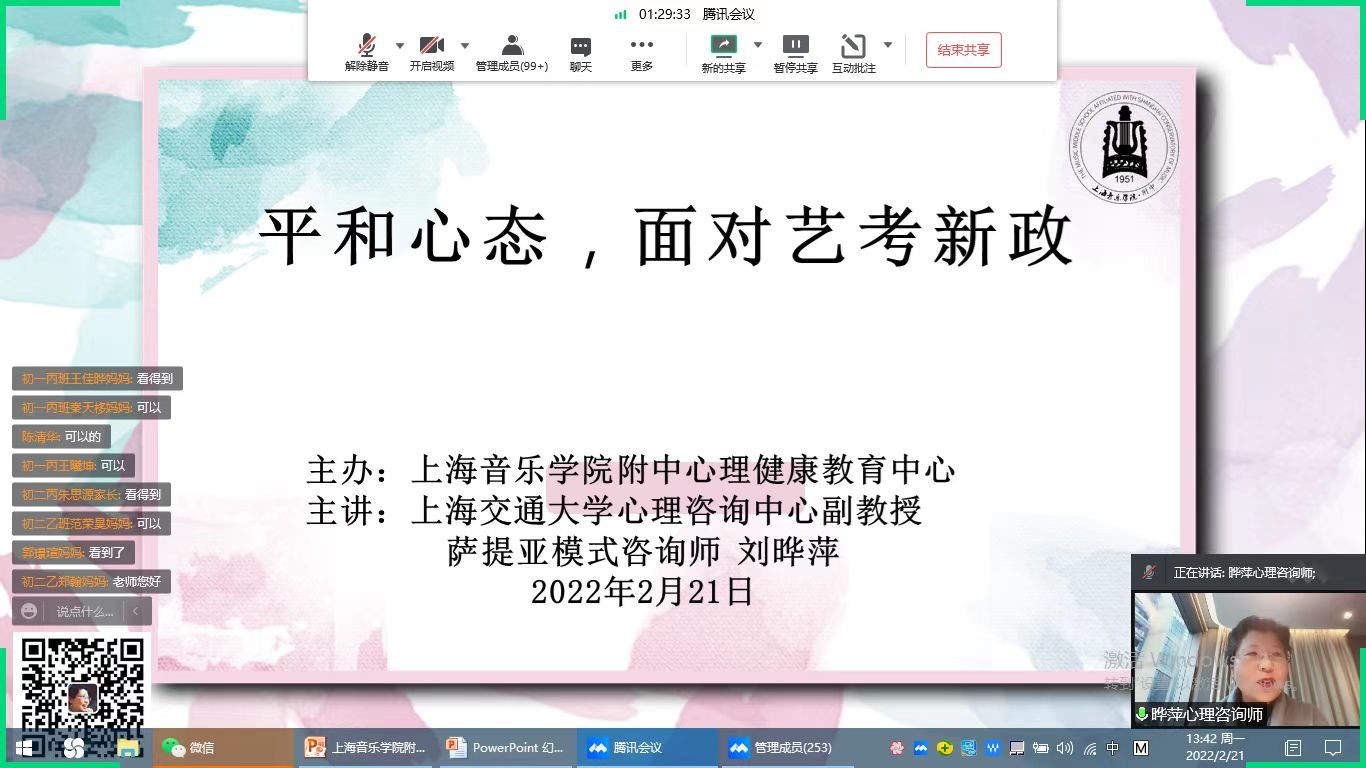The width and height of the screenshot is (1366, 768).
Task: Collapse the floating chat with the arrow
Action: pyautogui.click(x=136, y=611)
